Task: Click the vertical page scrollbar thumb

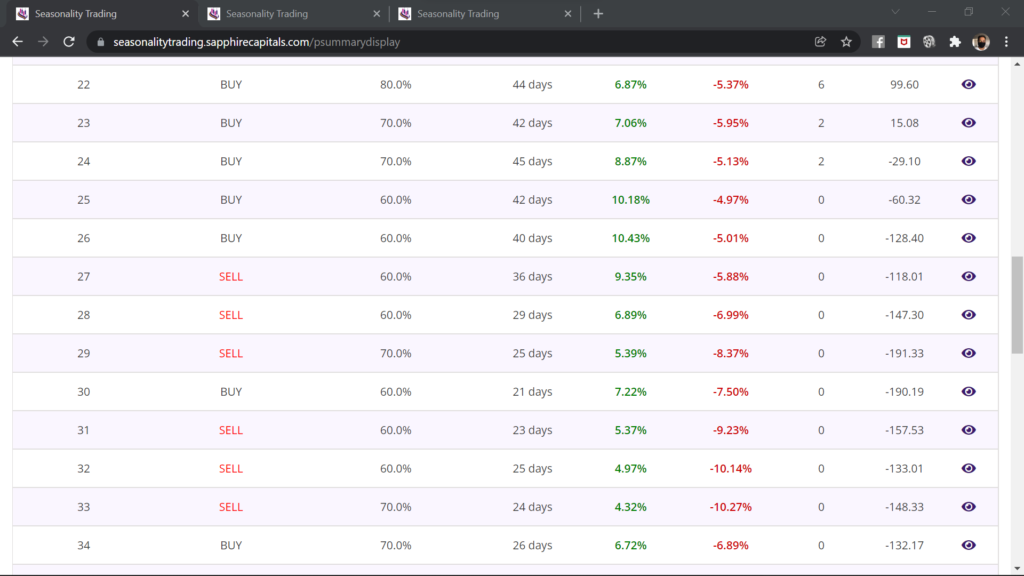Action: tap(1017, 304)
